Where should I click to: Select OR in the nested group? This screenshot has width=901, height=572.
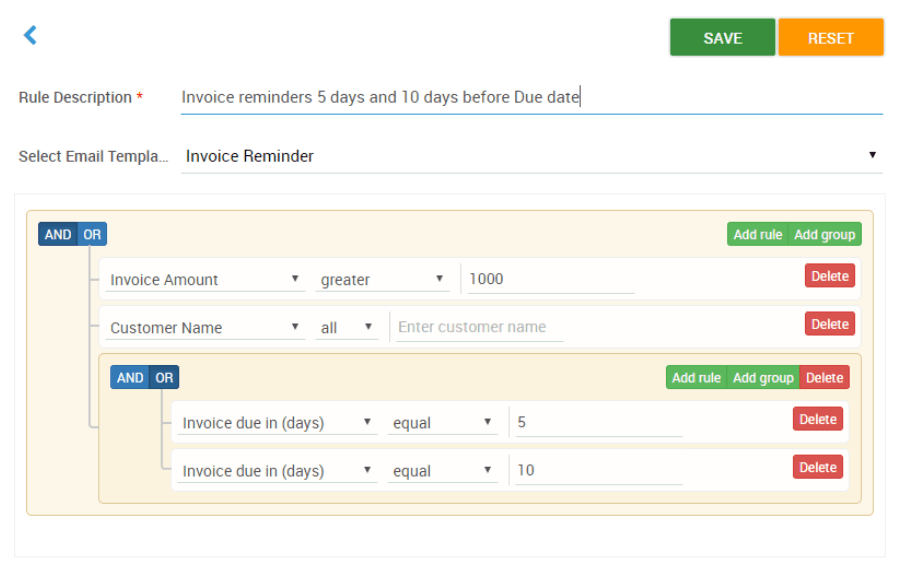[x=164, y=378]
